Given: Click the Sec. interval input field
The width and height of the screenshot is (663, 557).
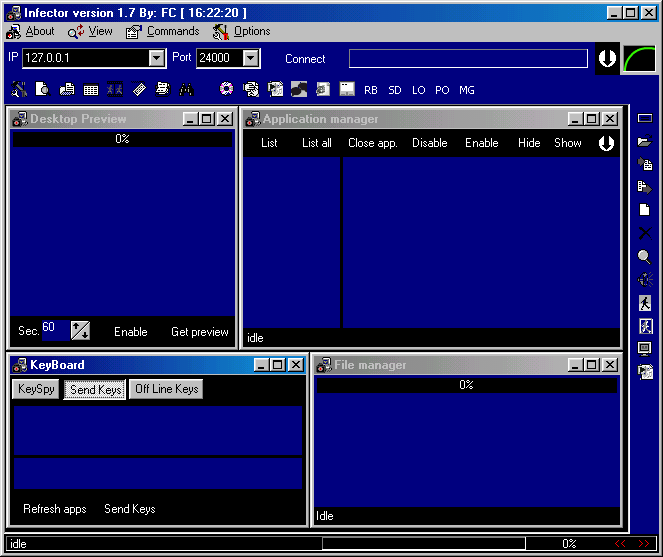Looking at the screenshot, I should (x=54, y=329).
